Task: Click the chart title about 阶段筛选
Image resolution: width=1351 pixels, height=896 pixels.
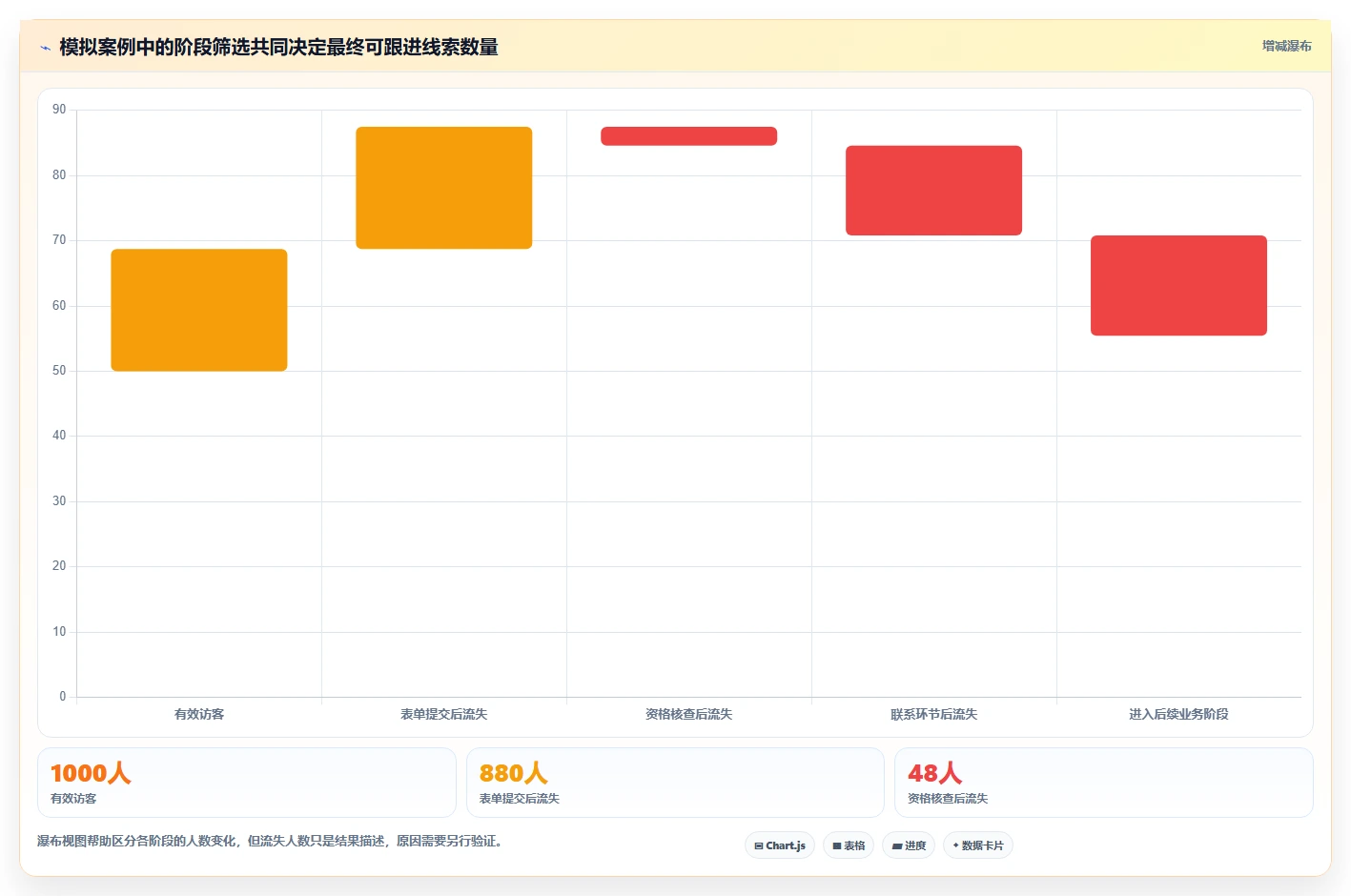Action: [278, 47]
